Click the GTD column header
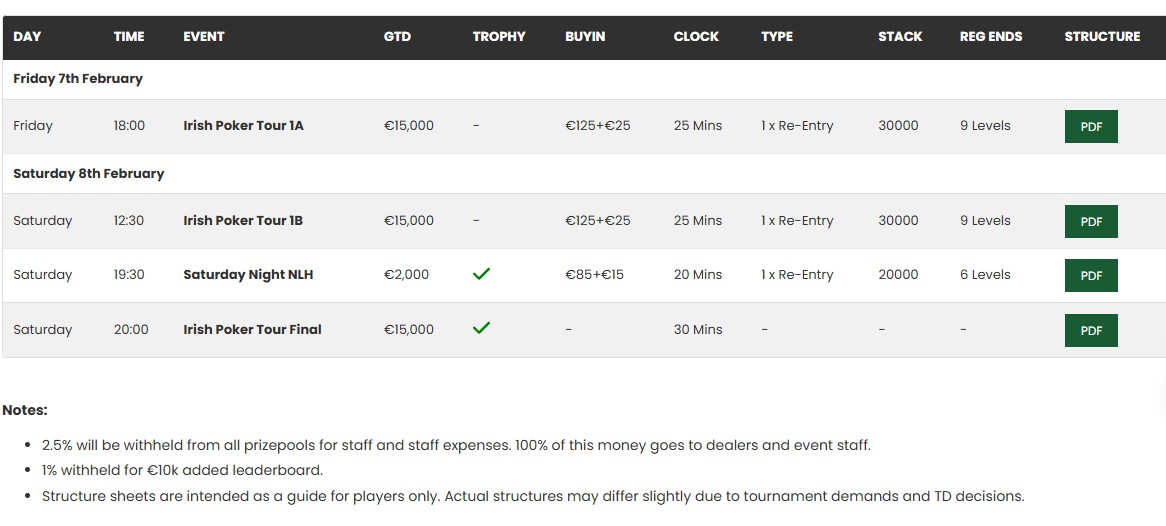The image size is (1166, 526). 397,37
